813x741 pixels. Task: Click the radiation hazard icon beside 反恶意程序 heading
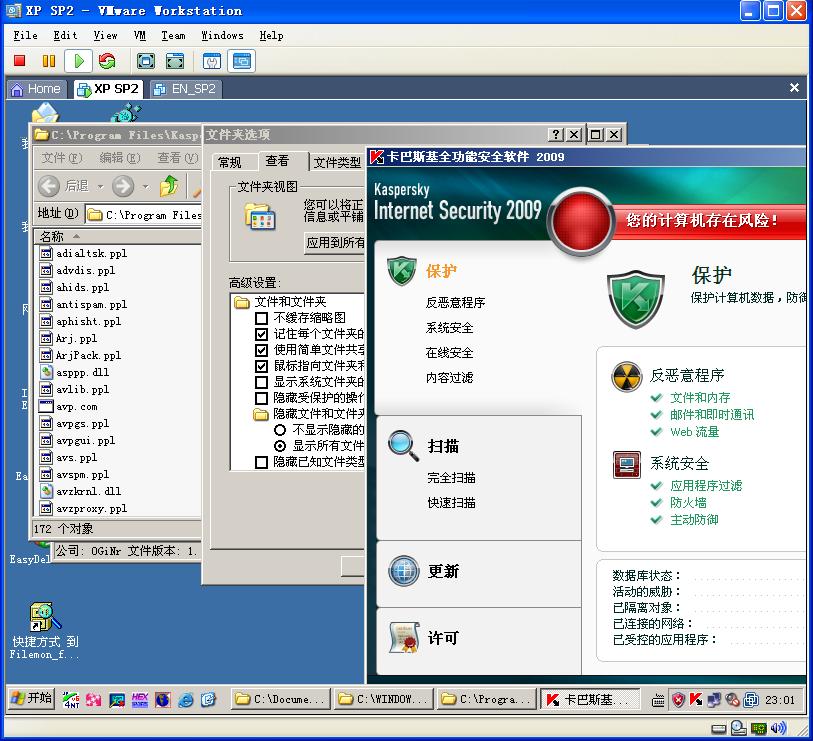(x=626, y=376)
